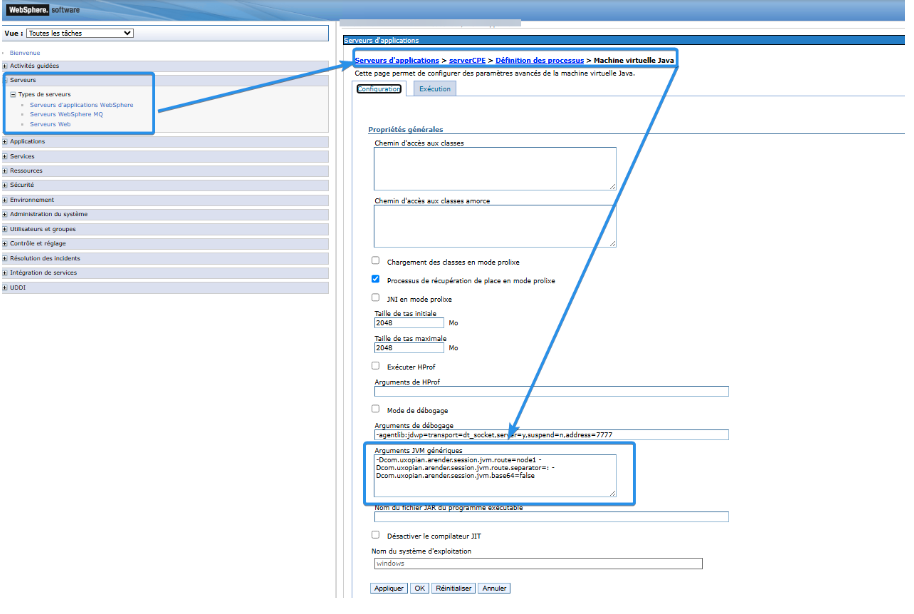The height and width of the screenshot is (614, 914).
Task: Expand the Environnement section
Action: click(5, 200)
